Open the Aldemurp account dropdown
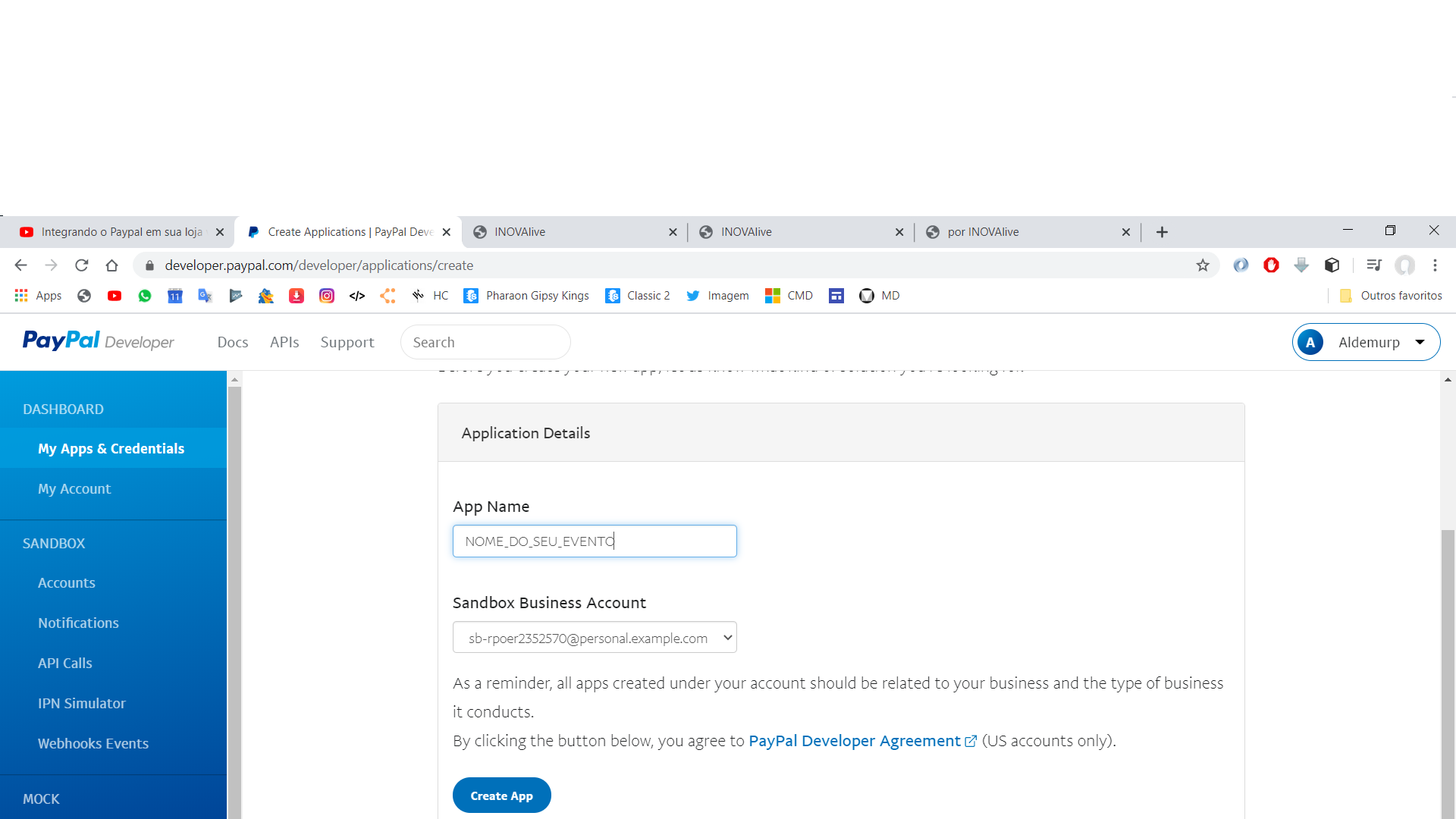Viewport: 1456px width, 819px height. point(1366,343)
